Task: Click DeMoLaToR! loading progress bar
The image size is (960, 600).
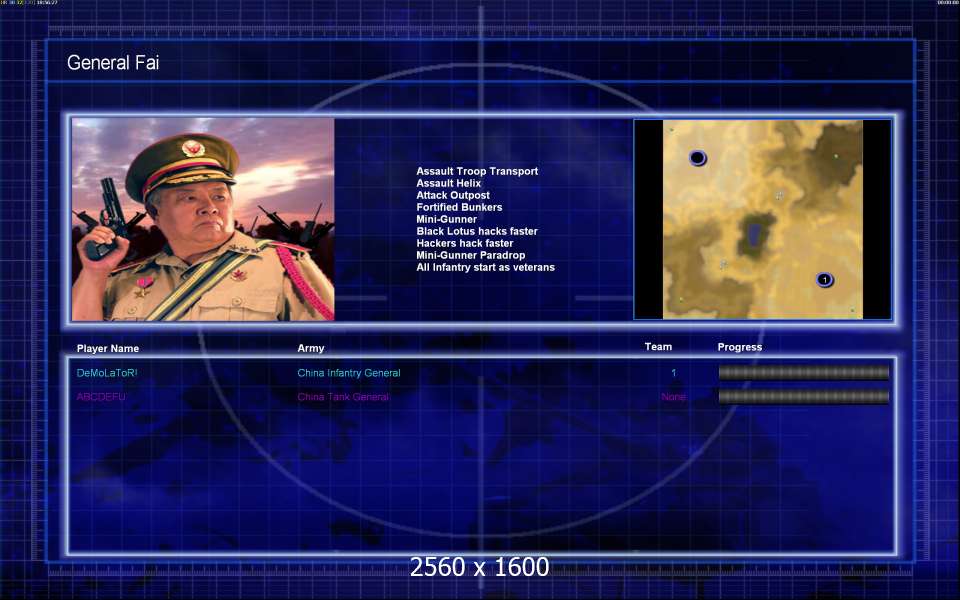Action: pyautogui.click(x=804, y=373)
